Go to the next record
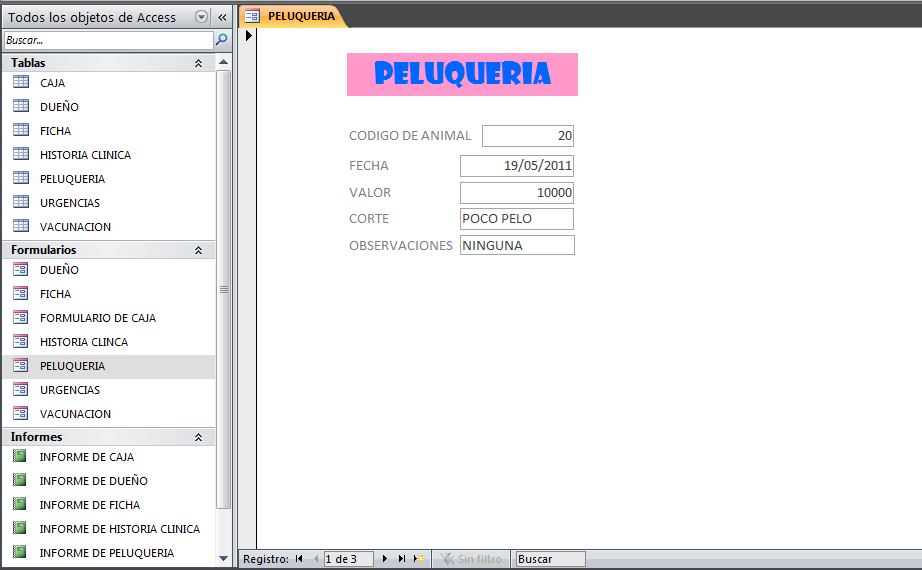This screenshot has height=570, width=922. [x=385, y=559]
